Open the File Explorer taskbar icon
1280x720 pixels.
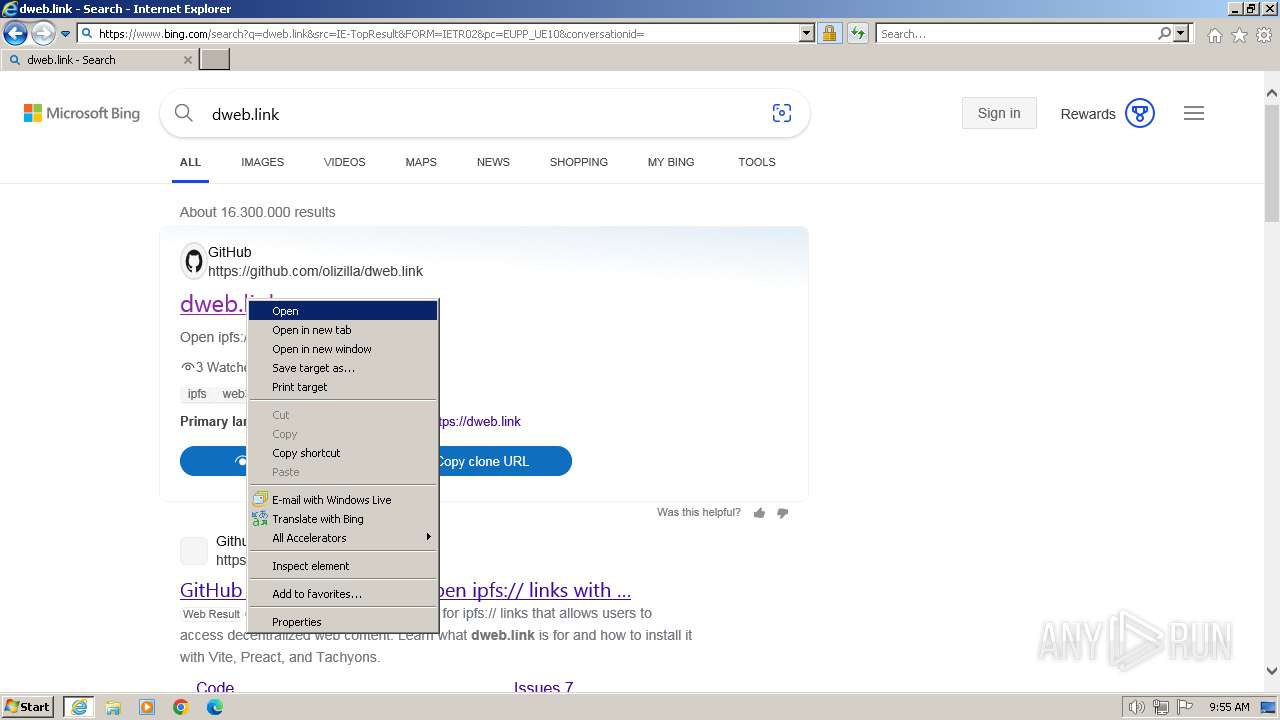coord(113,707)
